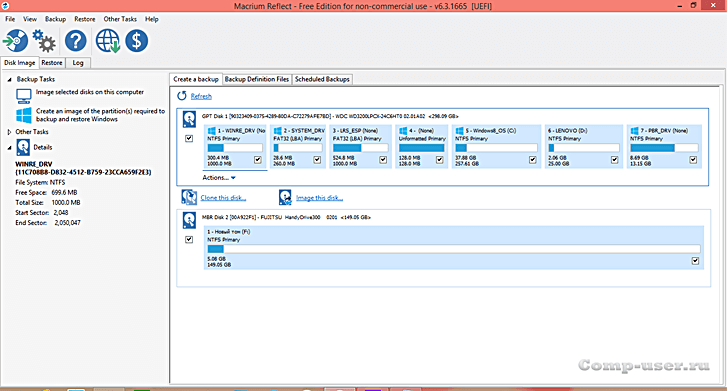Select the Scheduled Backups tab
This screenshot has height=391, width=728.
(322, 79)
